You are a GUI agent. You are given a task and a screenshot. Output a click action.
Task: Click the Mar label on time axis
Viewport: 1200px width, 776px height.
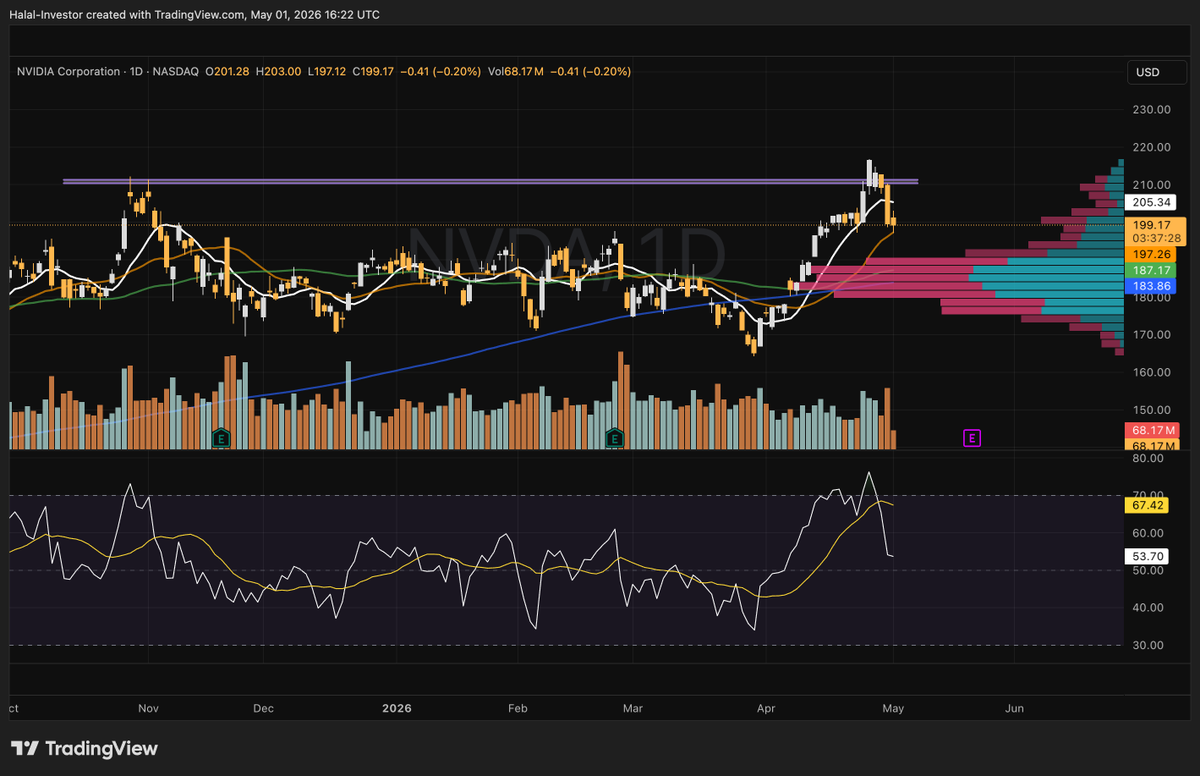(632, 708)
